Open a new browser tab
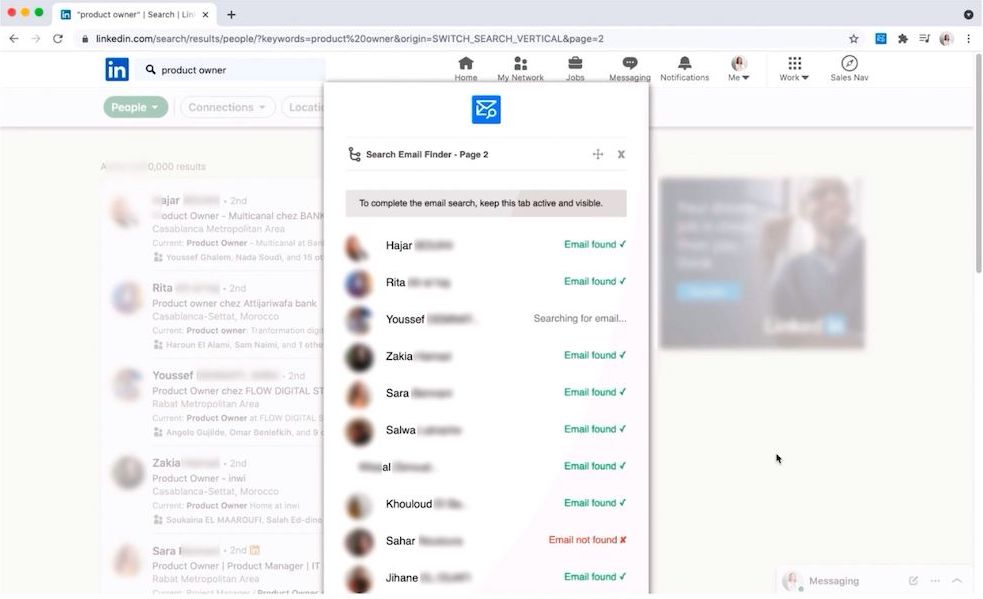983x599 pixels. click(231, 14)
